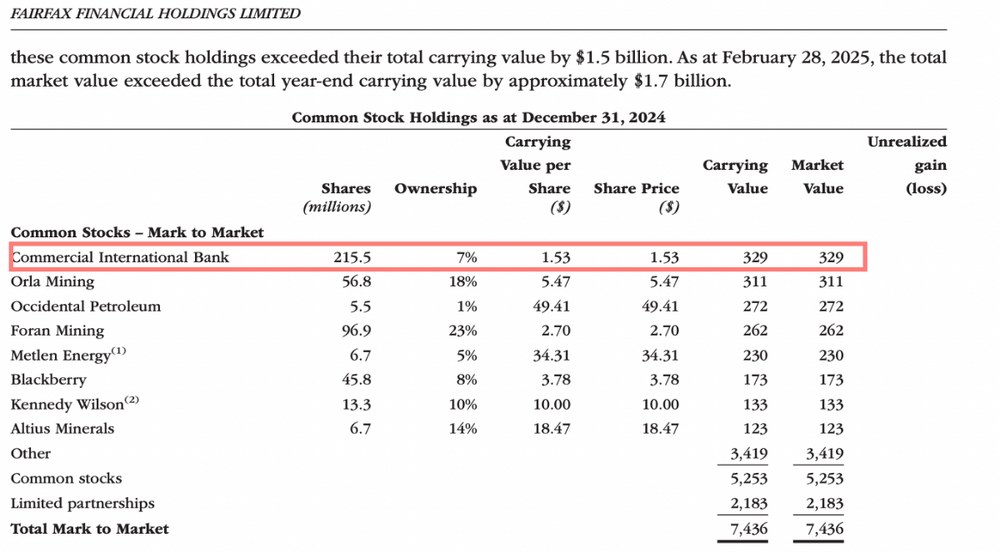
Task: Click the Shares (millions) column header
Action: coord(337,197)
